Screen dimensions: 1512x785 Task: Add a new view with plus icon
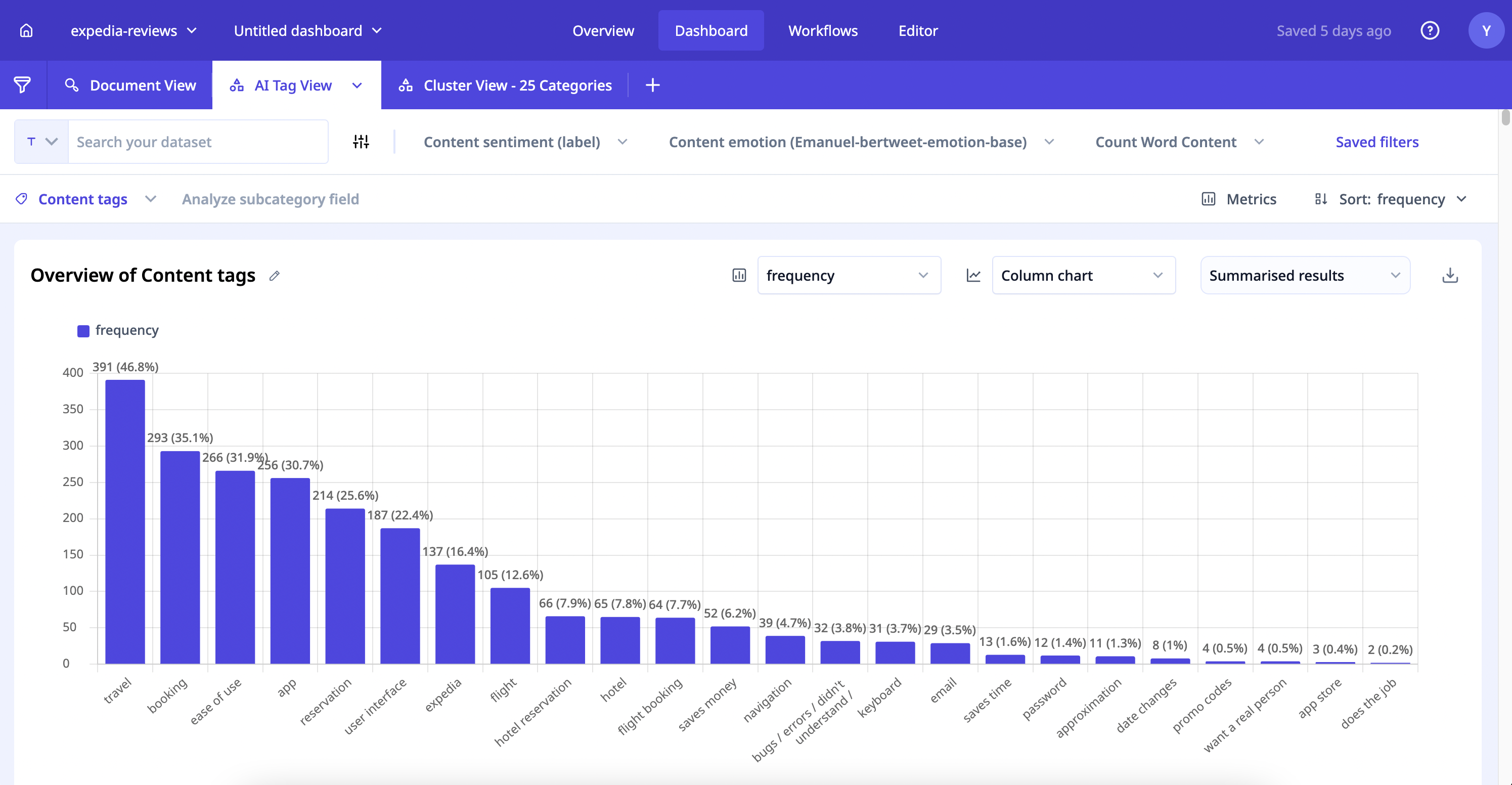tap(652, 85)
